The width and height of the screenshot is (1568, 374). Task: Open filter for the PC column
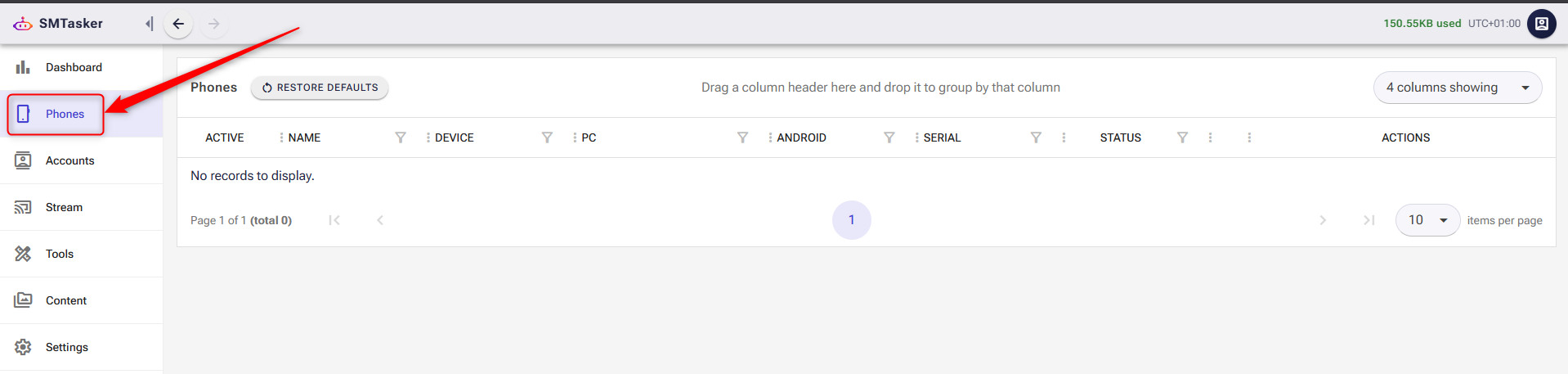coord(742,137)
